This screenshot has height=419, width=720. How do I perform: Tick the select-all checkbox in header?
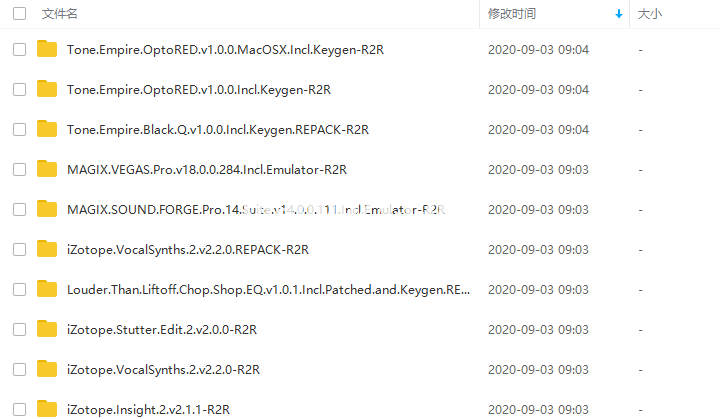[19, 14]
